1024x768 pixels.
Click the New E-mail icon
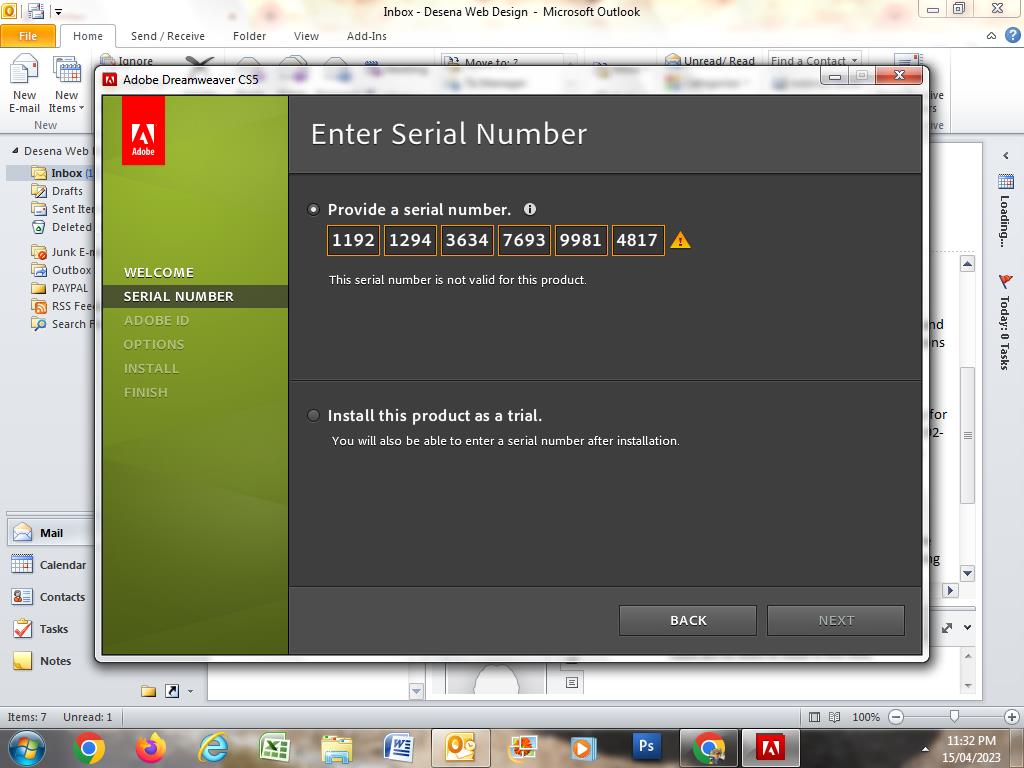pos(24,85)
